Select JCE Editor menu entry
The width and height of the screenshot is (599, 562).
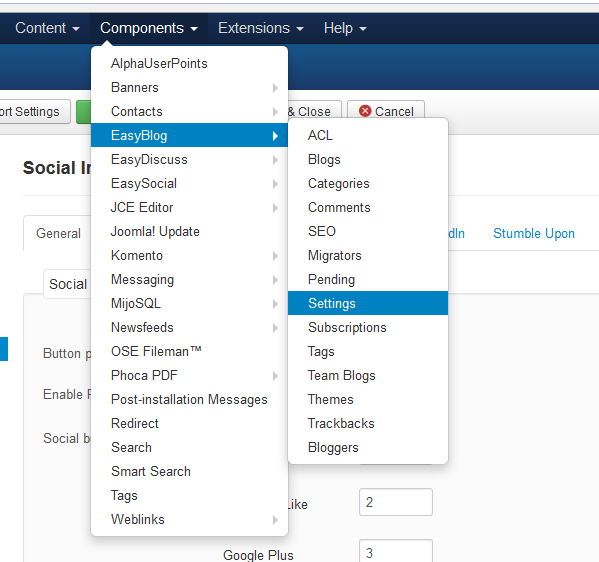[x=189, y=207]
